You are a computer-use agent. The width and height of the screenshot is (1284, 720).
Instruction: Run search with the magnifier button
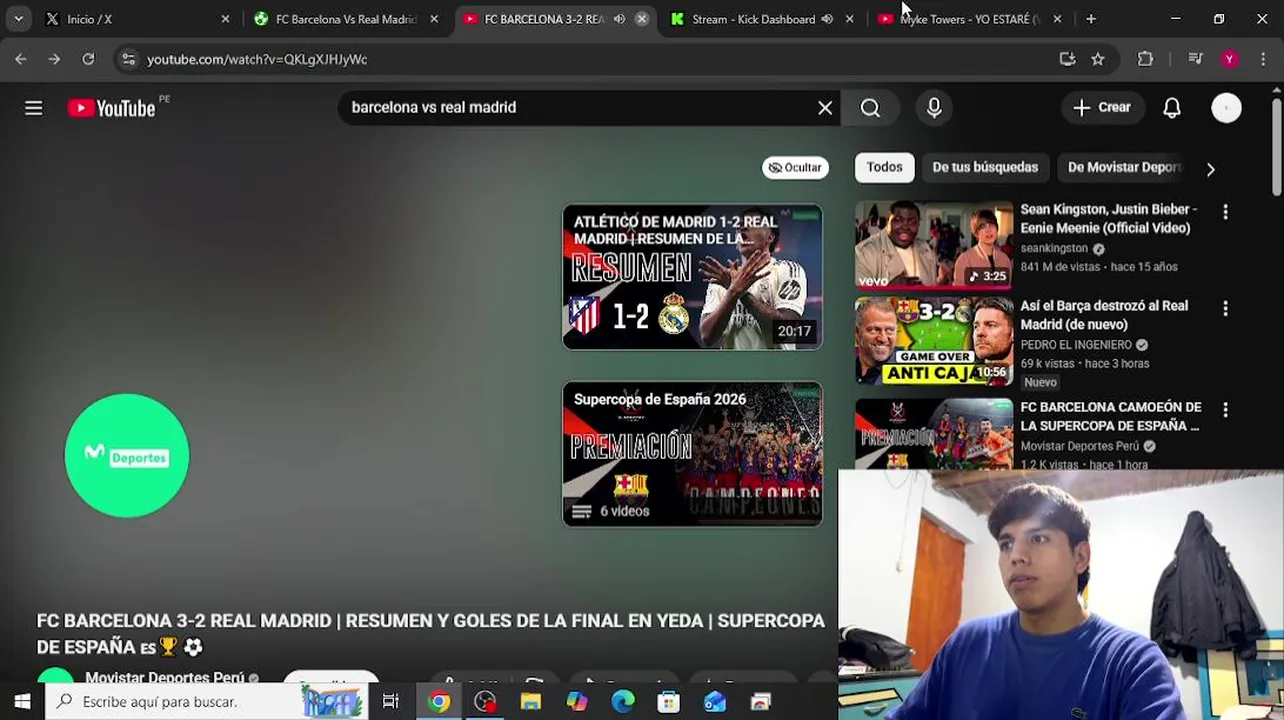870,108
